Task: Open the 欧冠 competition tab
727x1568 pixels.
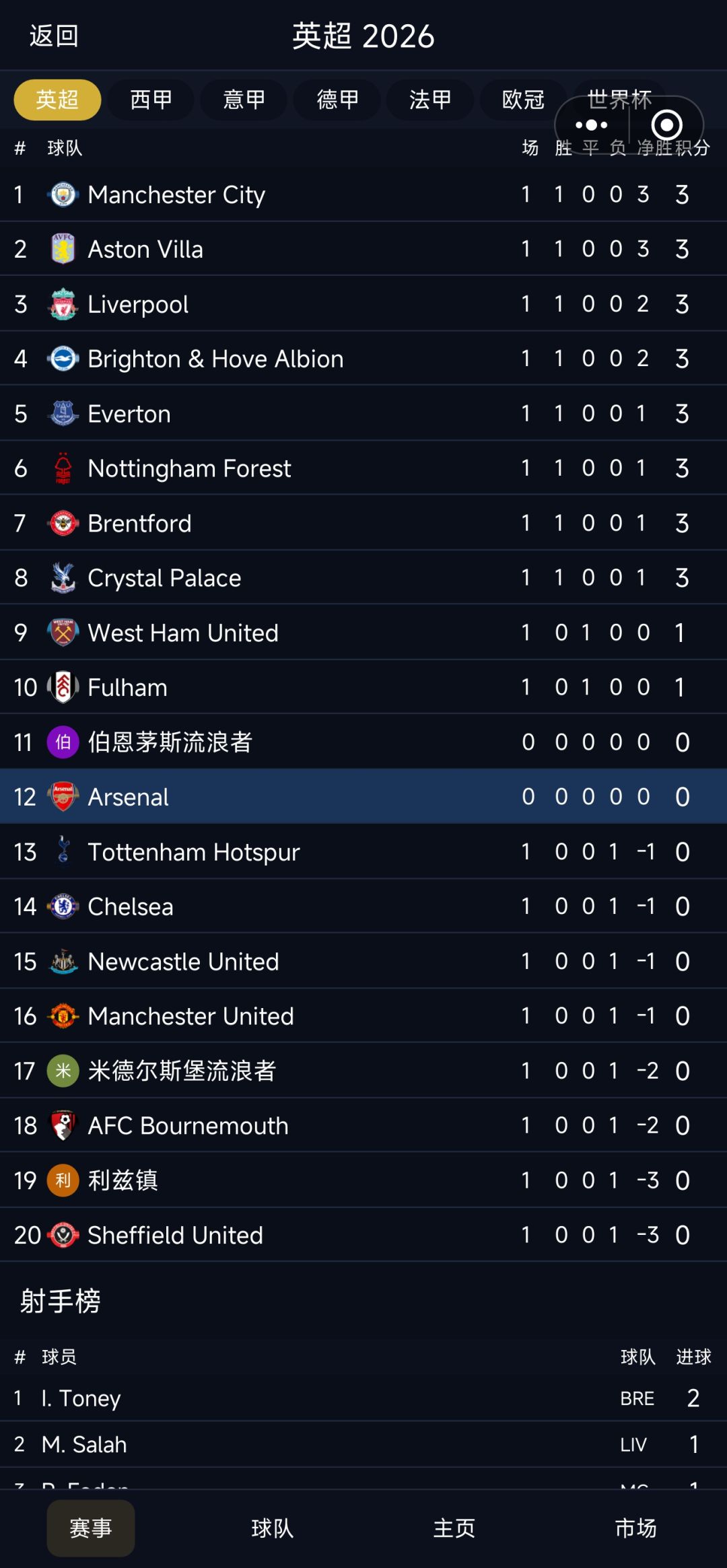Action: [x=523, y=100]
